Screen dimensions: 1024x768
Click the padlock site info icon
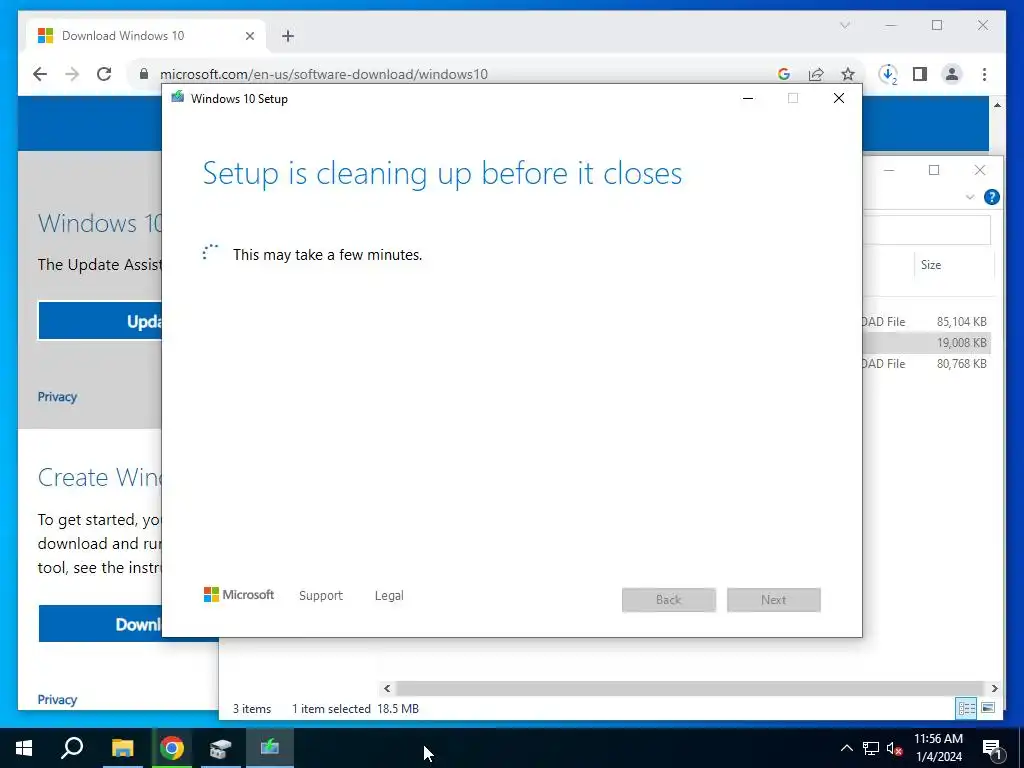[x=144, y=74]
